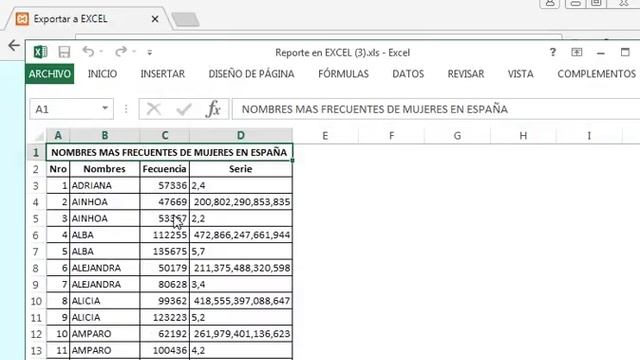
Task: Open the Insert Function fx dialog
Action: 213,109
